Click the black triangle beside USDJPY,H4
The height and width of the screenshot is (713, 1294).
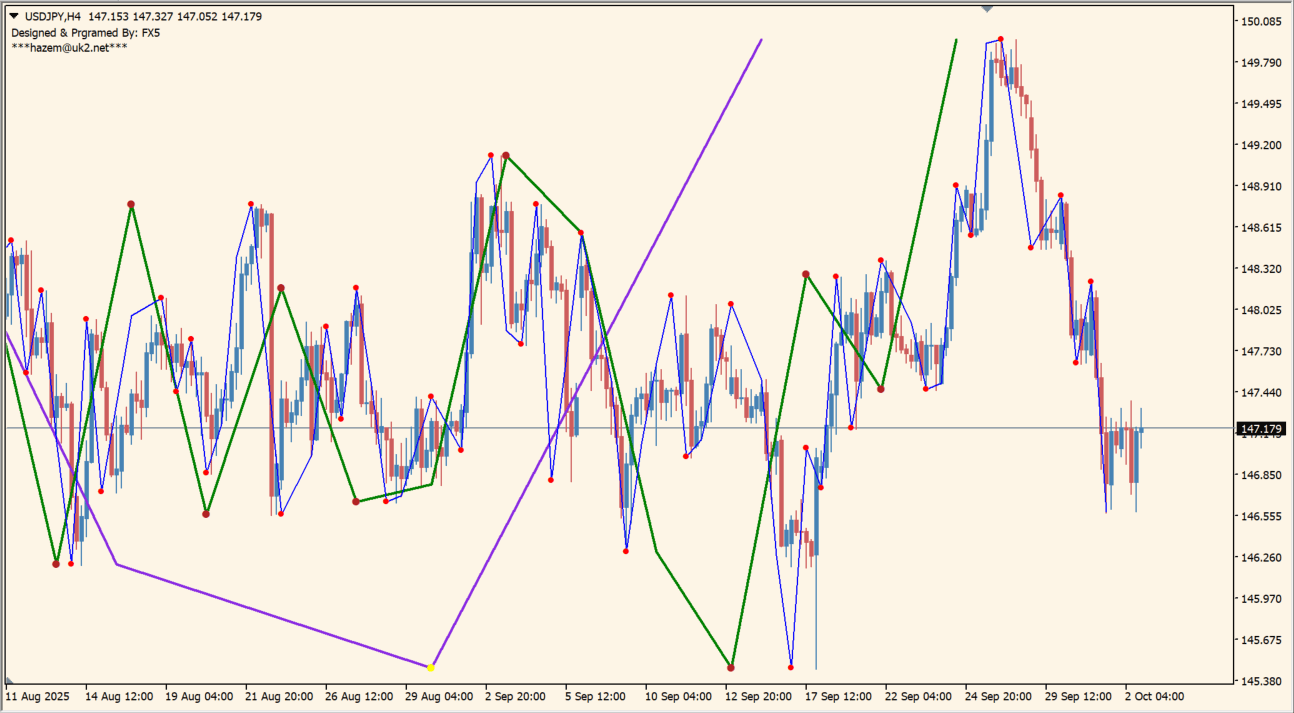point(14,17)
